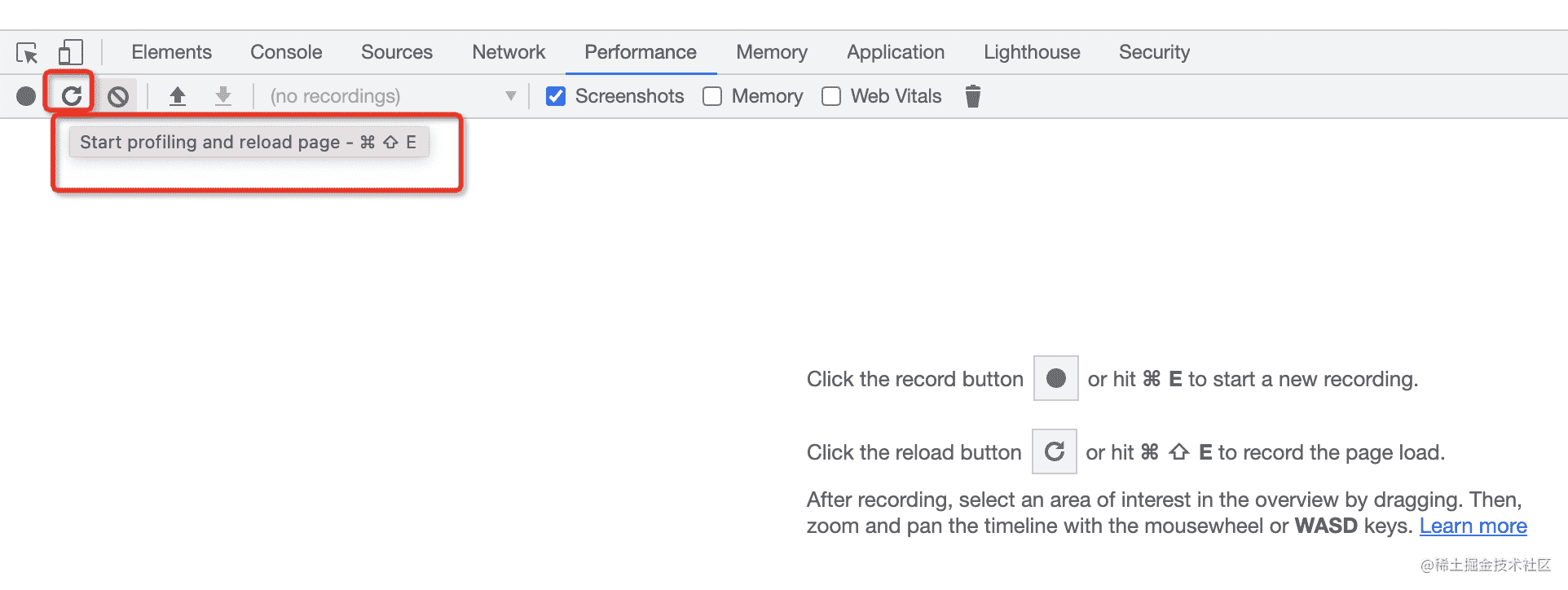Viewport: 1568px width, 590px height.
Task: Click the reload and profile toolbar icon
Action: pos(72,96)
